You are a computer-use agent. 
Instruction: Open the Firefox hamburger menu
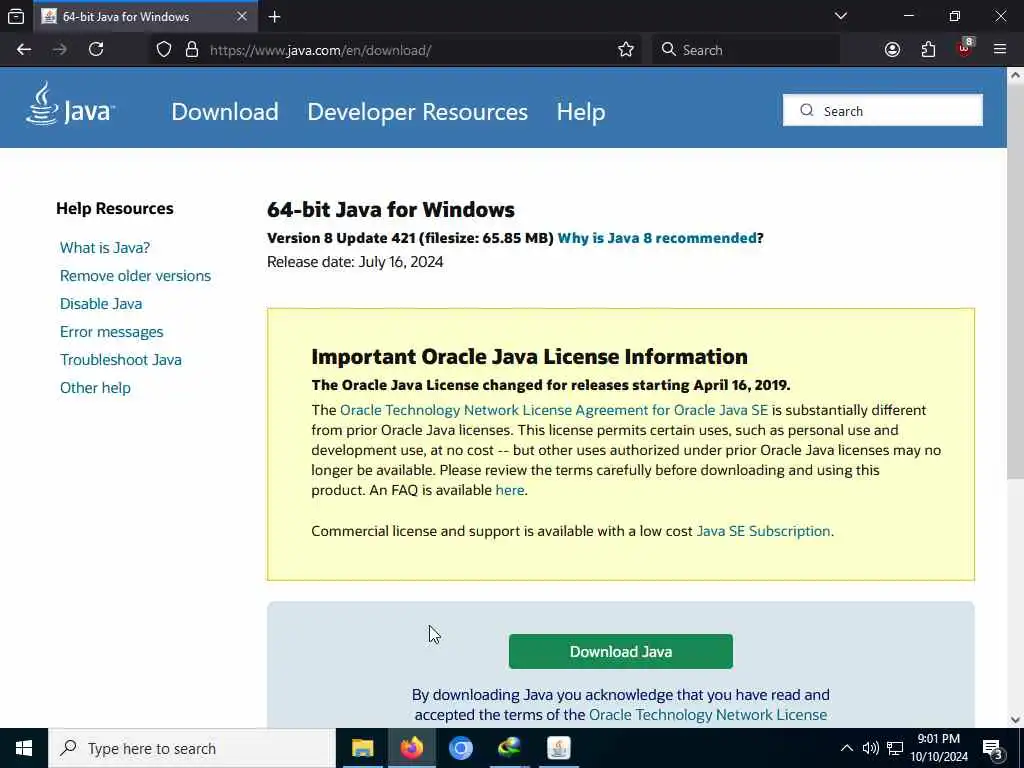pos(1000,50)
